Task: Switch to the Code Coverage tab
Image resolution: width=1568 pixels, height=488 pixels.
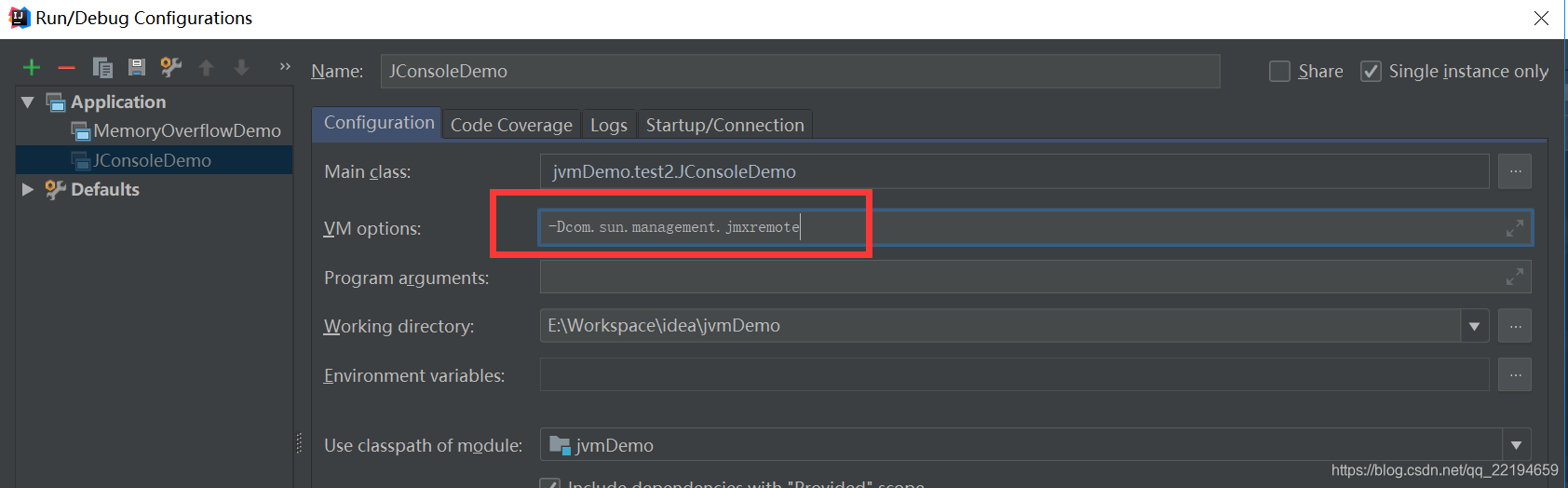Action: point(511,125)
